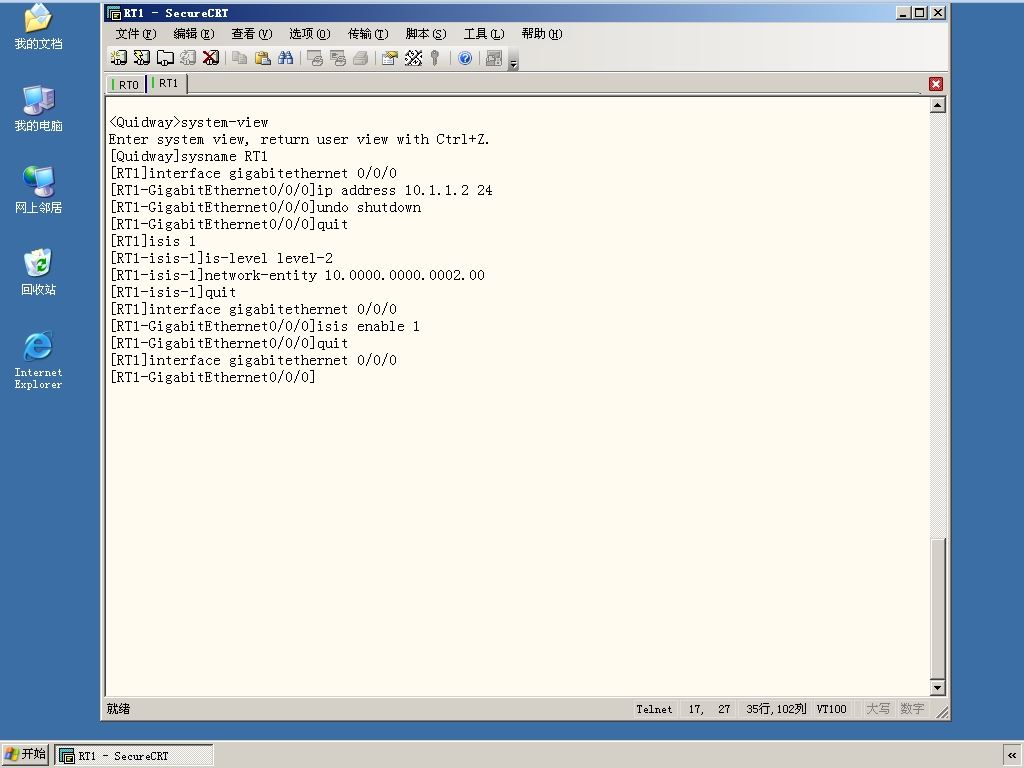
Task: Click the VT100 status bar entry
Action: 831,709
